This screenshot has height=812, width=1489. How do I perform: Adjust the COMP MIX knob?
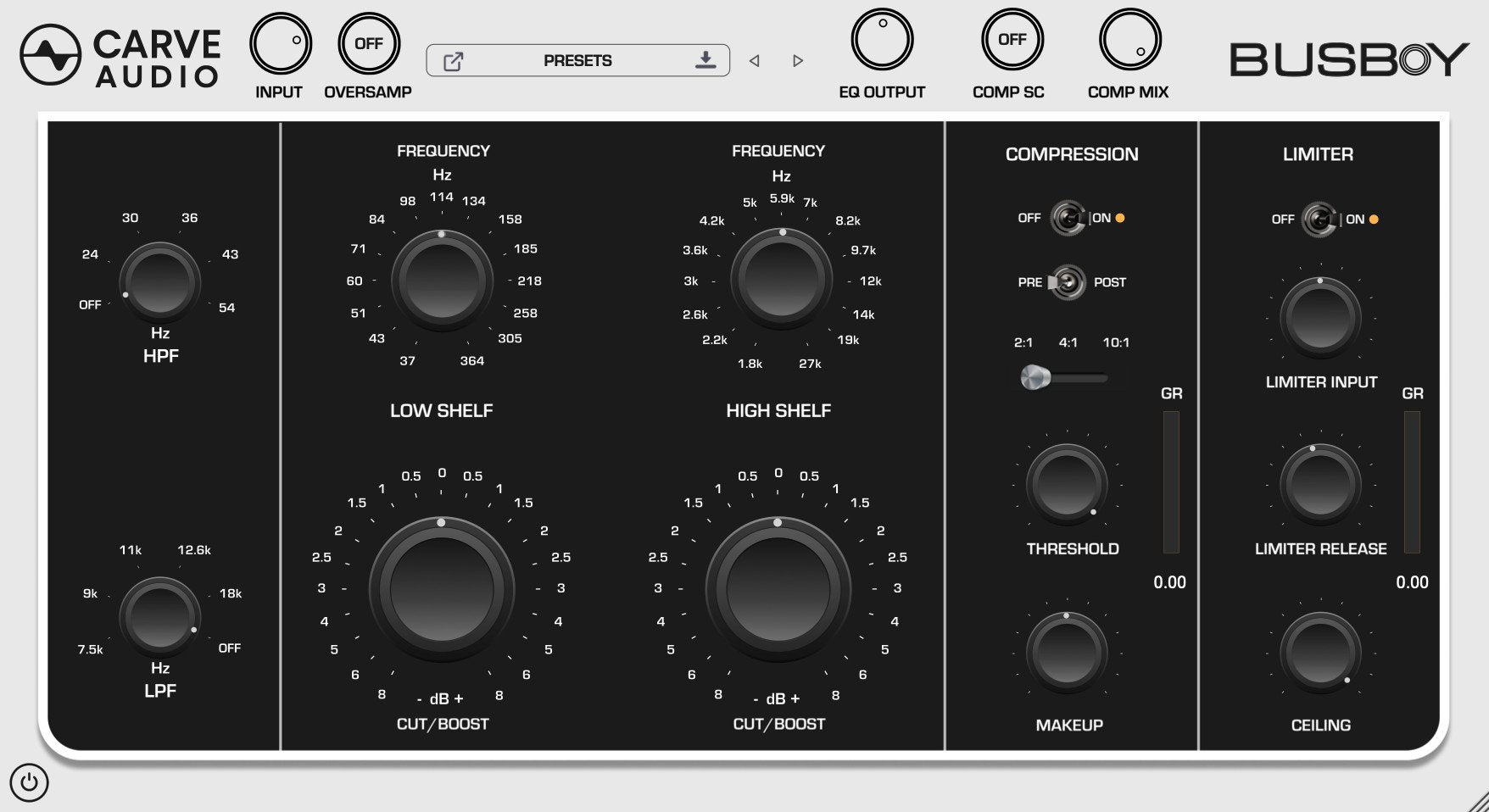click(x=1129, y=38)
